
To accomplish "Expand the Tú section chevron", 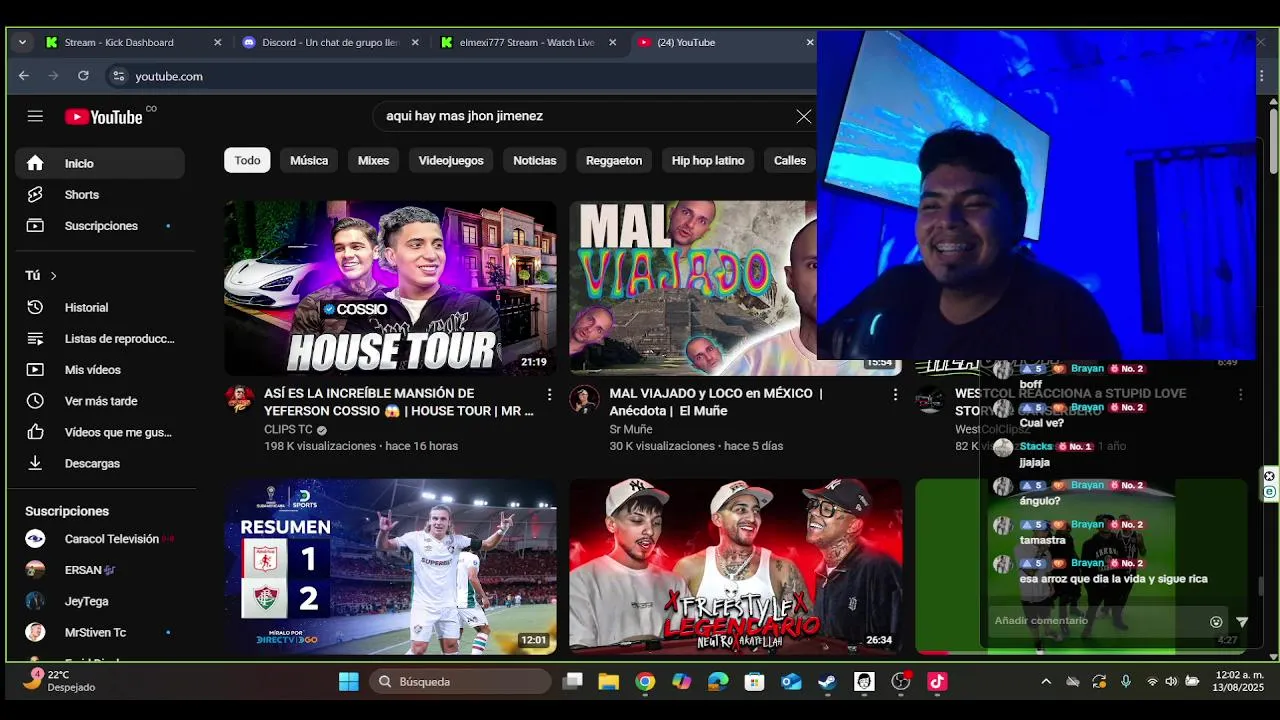I will pyautogui.click(x=54, y=275).
